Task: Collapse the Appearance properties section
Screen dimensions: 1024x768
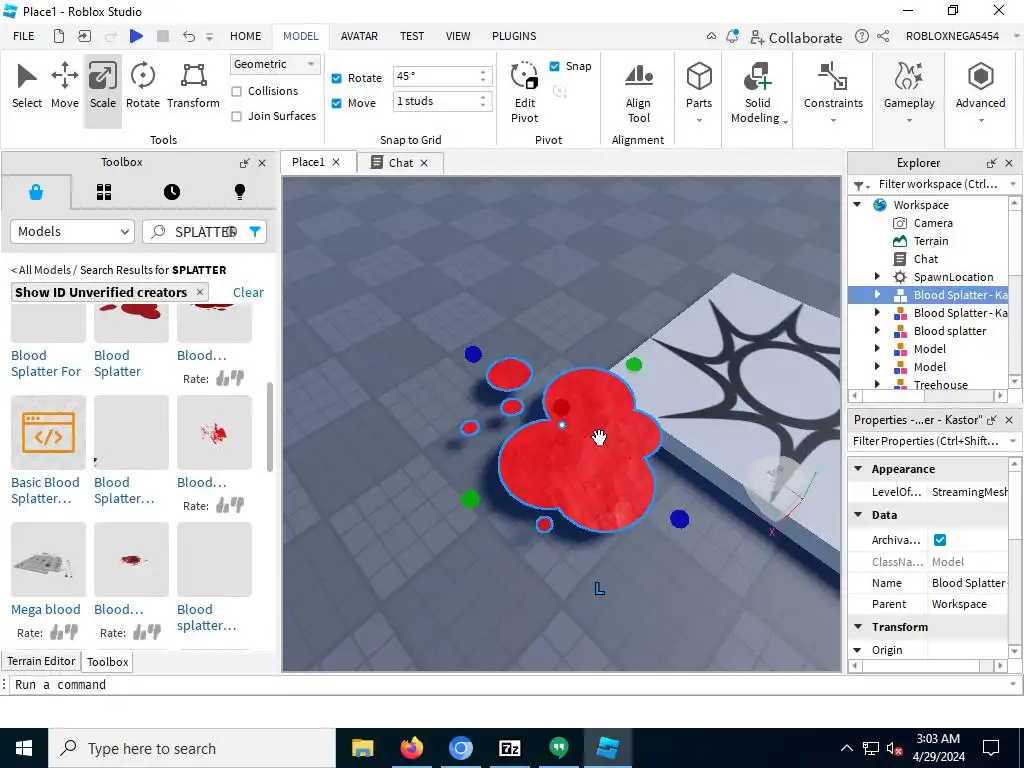Action: coord(858,469)
